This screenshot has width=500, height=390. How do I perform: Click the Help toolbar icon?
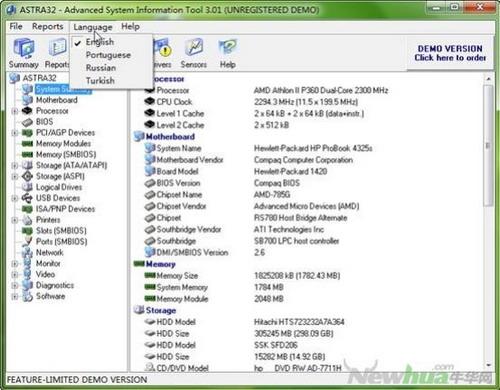coord(228,53)
